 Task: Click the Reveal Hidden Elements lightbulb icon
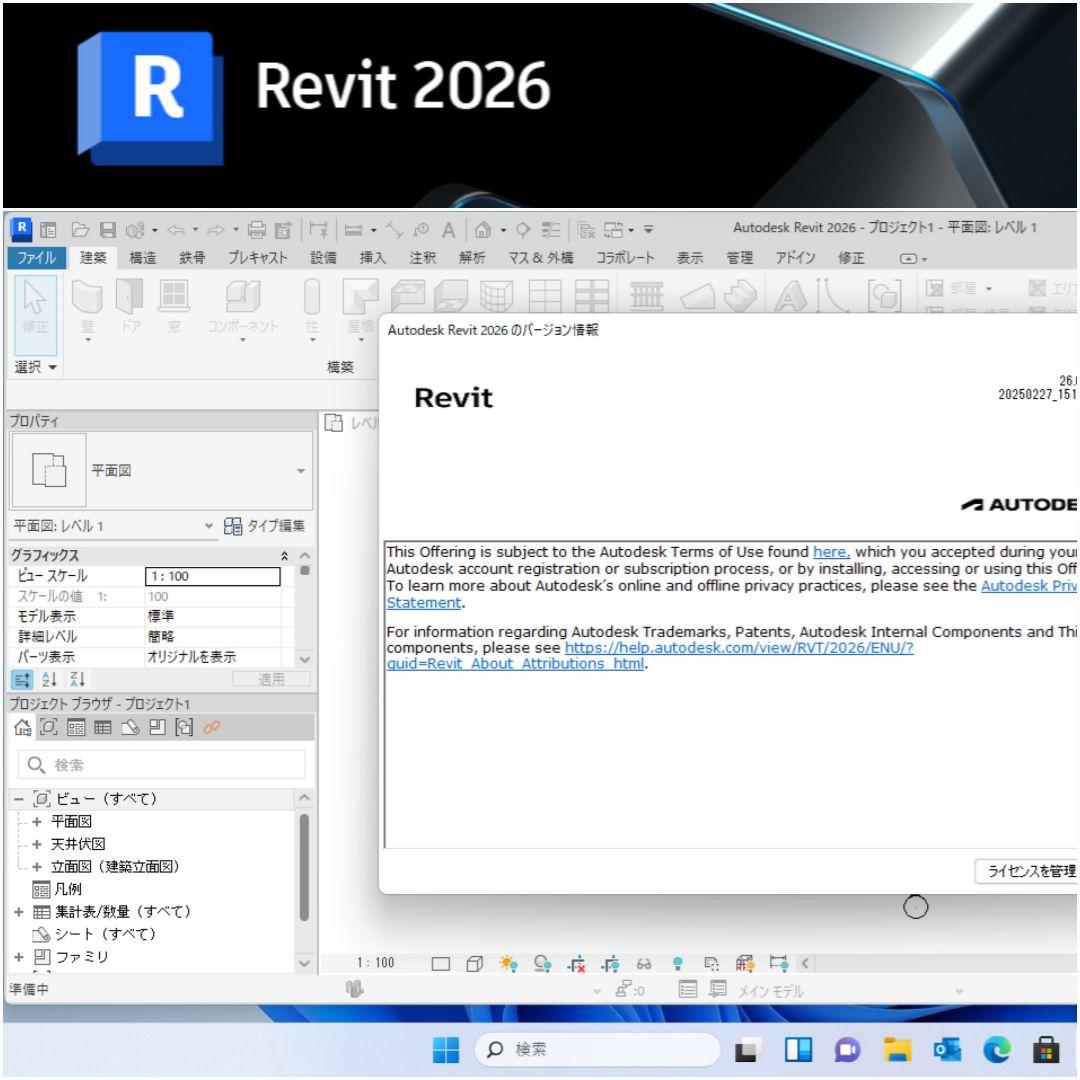[678, 963]
